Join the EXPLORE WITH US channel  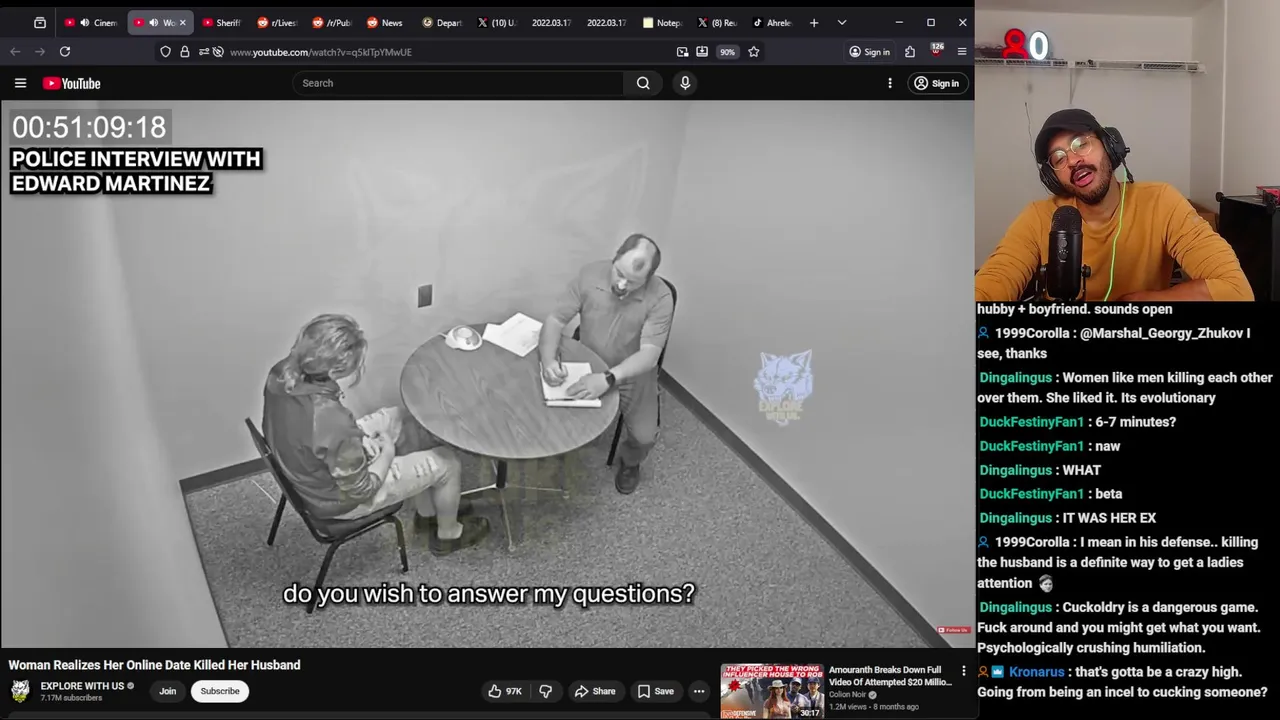(x=168, y=691)
